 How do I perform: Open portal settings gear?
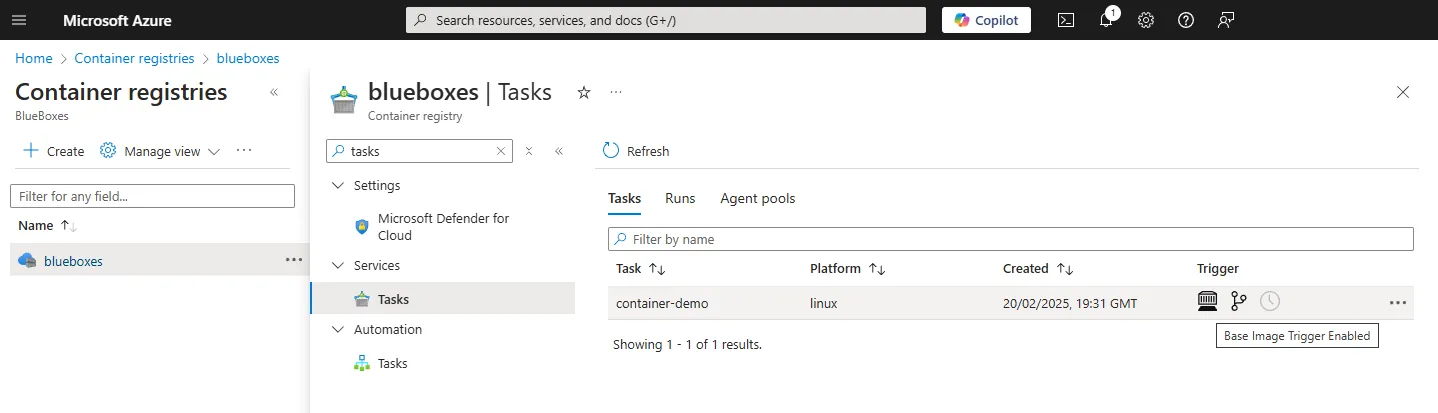click(x=1146, y=20)
